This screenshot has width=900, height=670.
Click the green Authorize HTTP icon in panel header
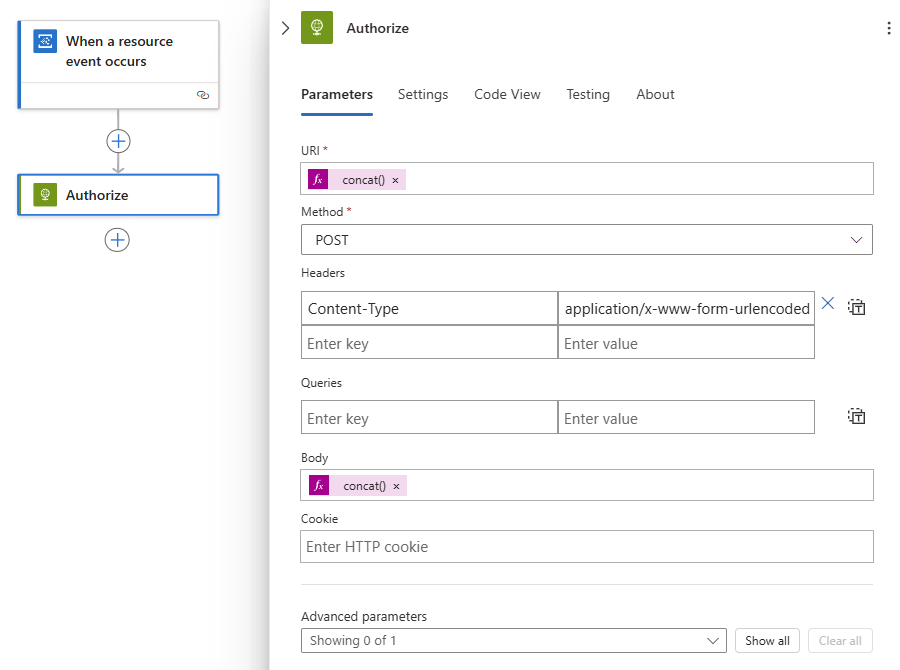[x=317, y=28]
